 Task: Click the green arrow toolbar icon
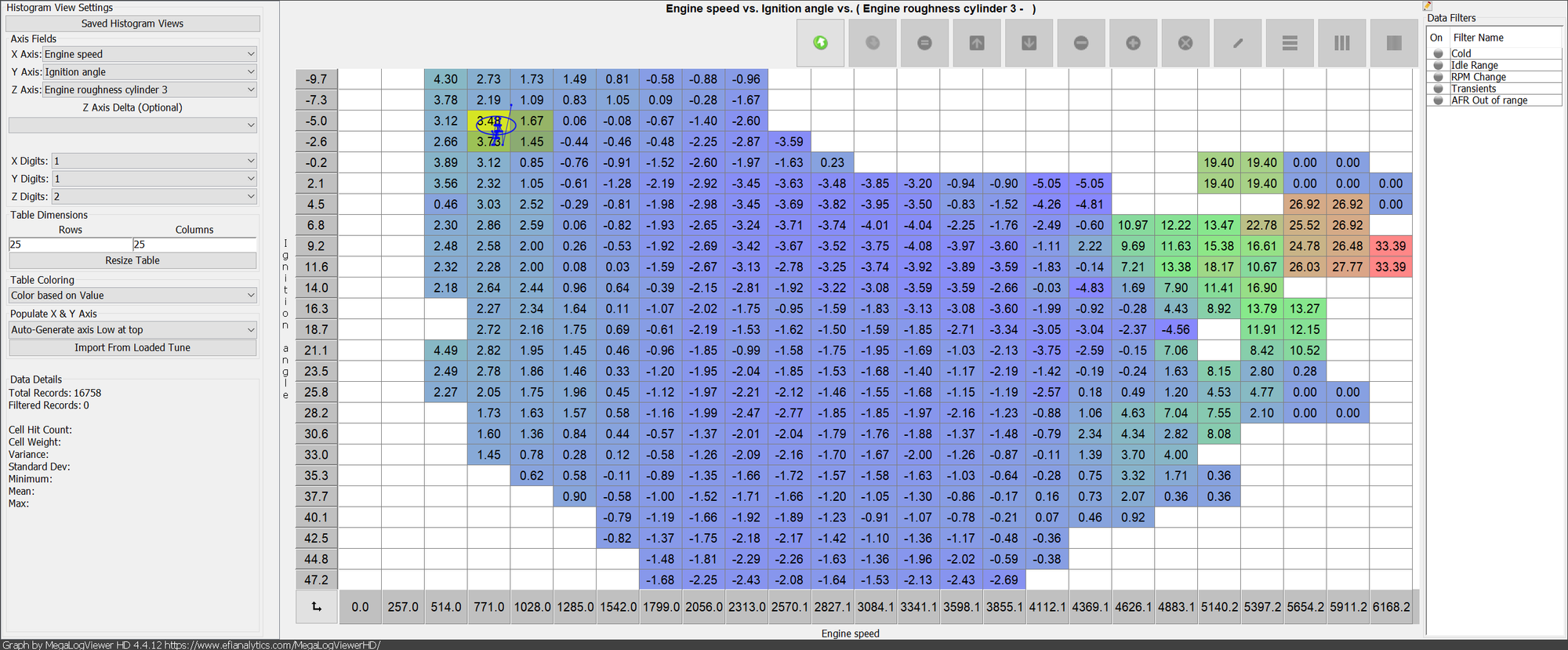click(820, 43)
